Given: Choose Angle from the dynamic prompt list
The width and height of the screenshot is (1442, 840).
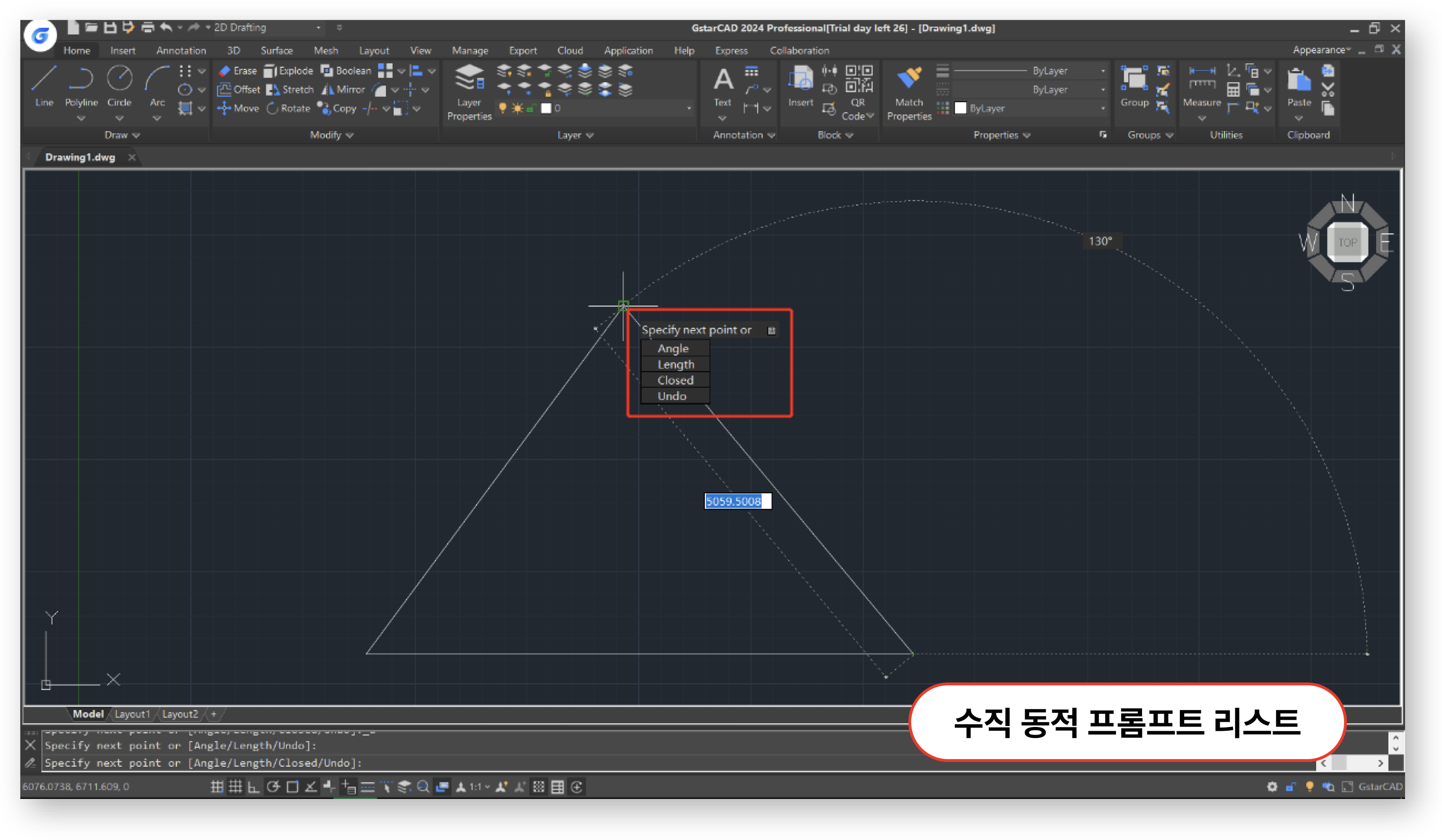Looking at the screenshot, I should [675, 349].
